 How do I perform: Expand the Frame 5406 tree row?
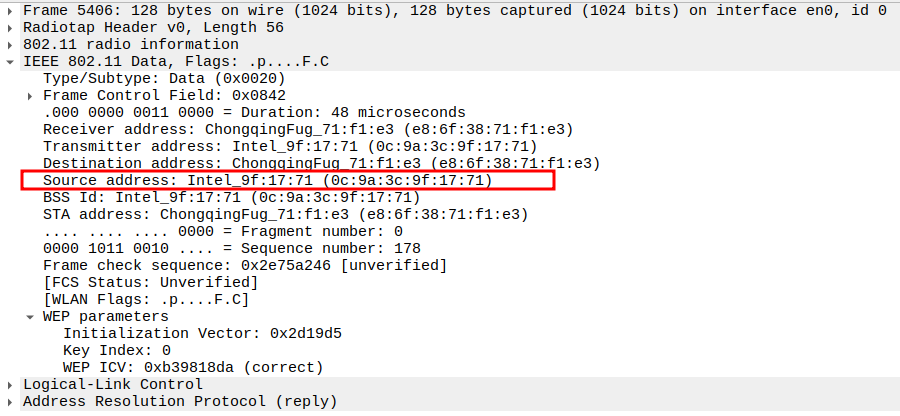(x=11, y=11)
